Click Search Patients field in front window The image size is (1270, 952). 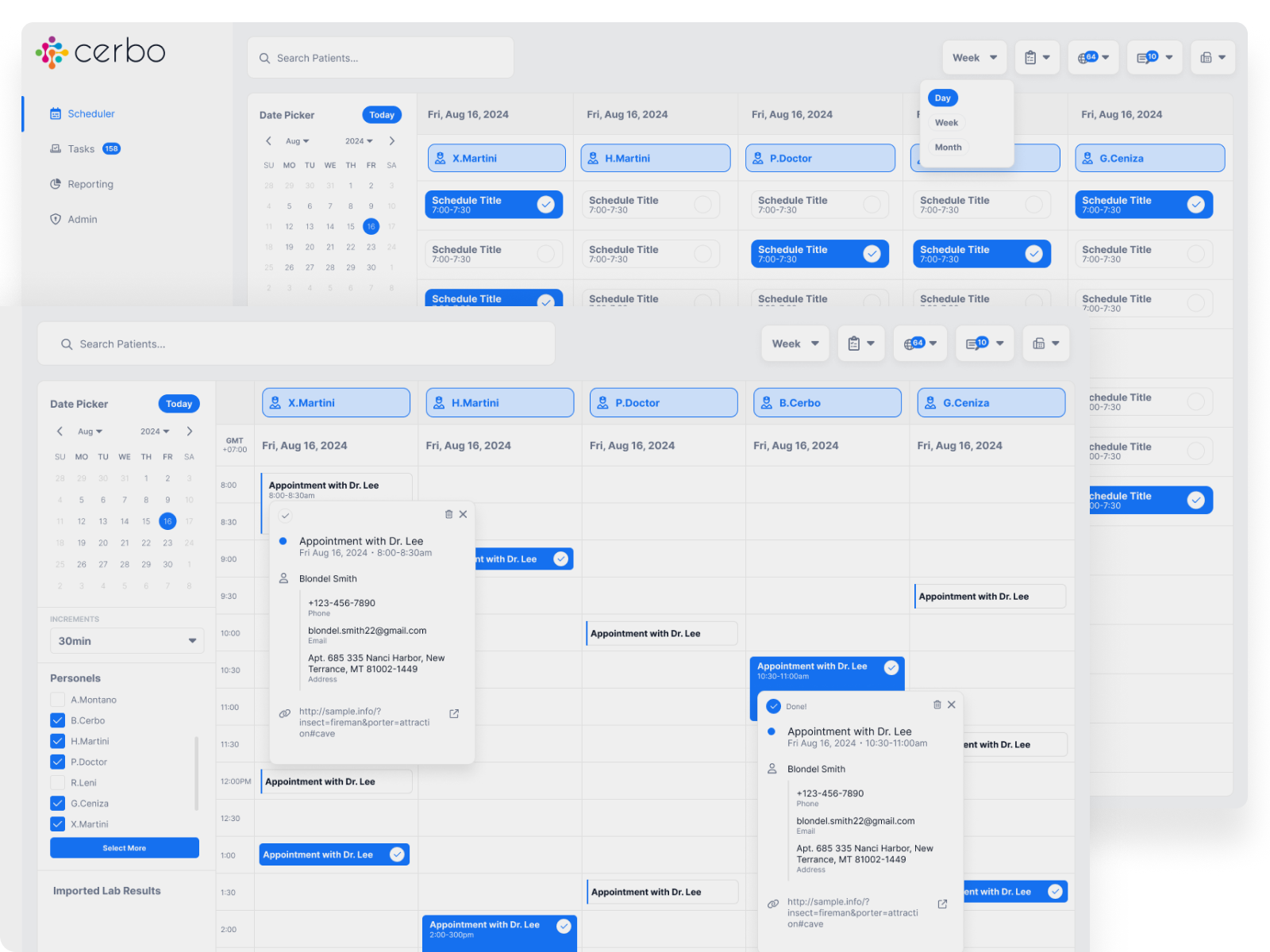[296, 344]
